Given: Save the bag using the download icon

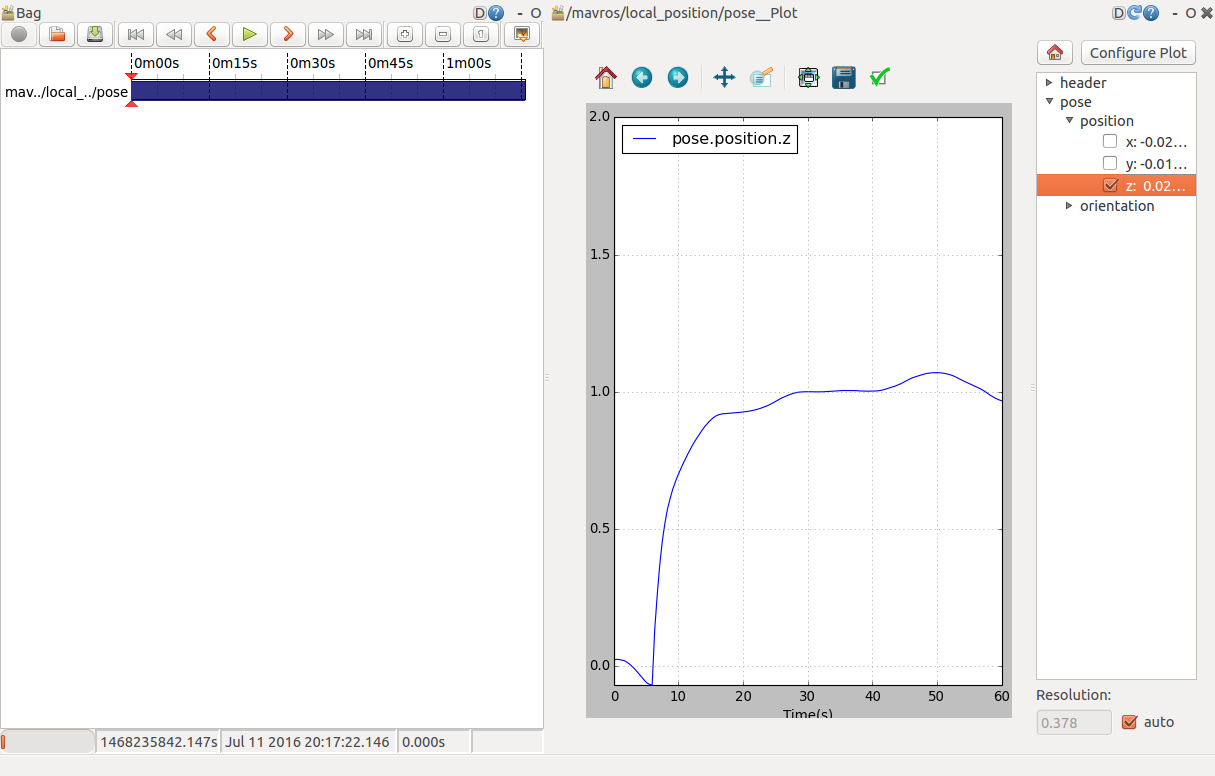Looking at the screenshot, I should [x=95, y=34].
